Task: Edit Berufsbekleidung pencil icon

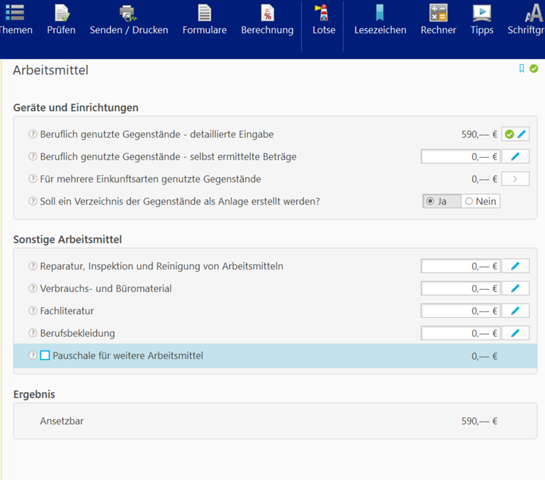Action: (515, 333)
